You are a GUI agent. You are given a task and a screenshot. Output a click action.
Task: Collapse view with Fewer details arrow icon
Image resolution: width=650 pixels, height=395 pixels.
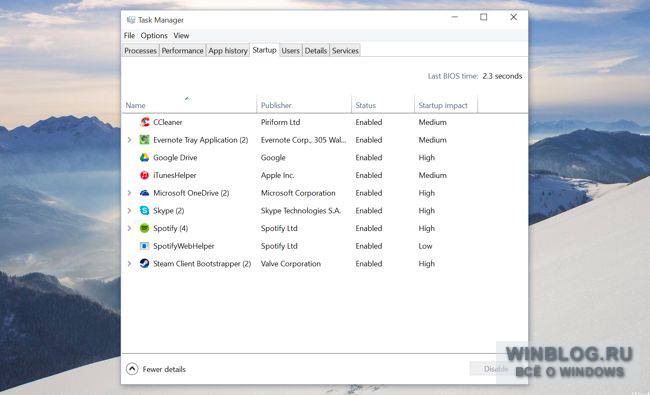pyautogui.click(x=132, y=369)
